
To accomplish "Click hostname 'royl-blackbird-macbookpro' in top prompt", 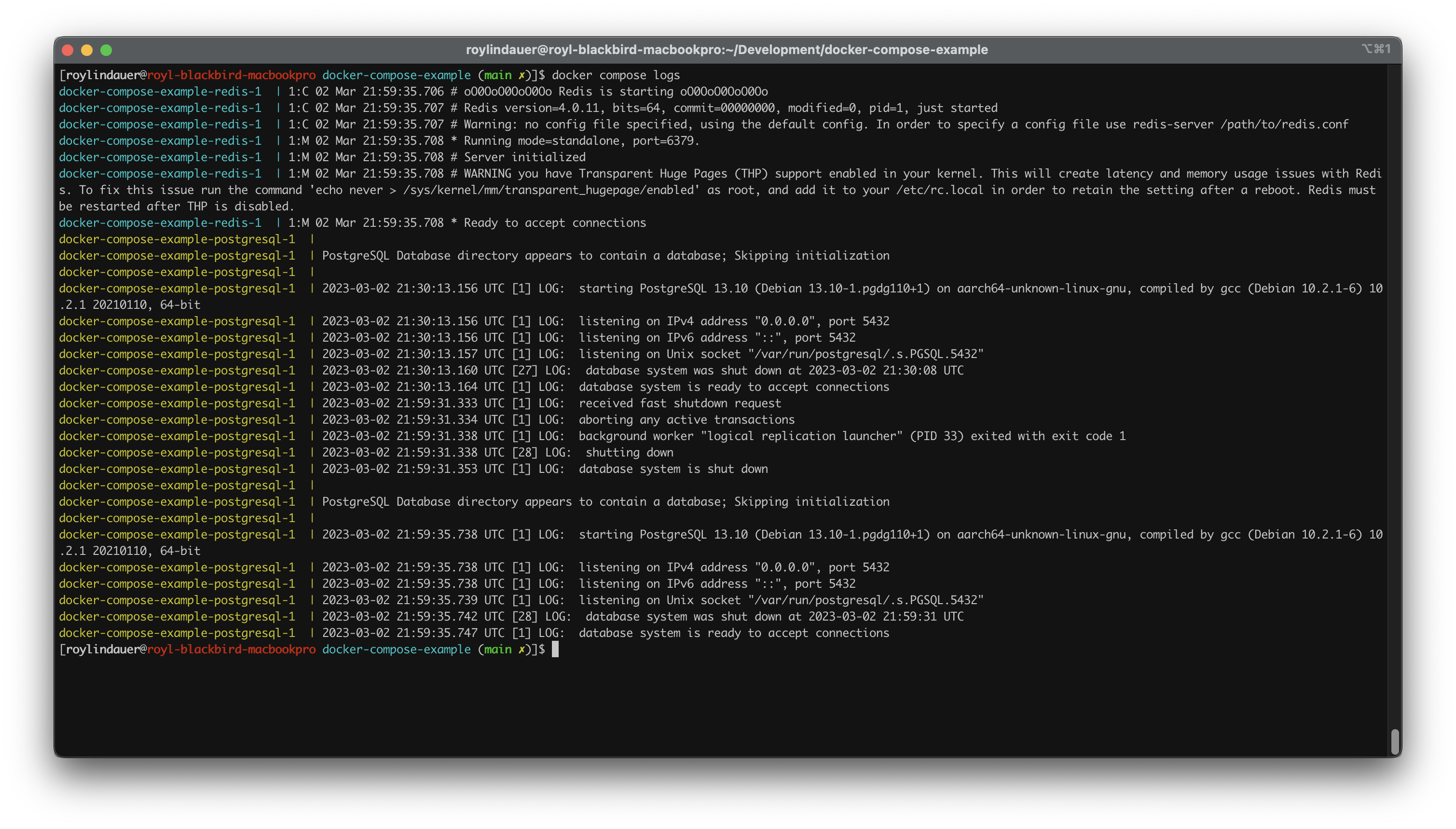I will coord(231,75).
